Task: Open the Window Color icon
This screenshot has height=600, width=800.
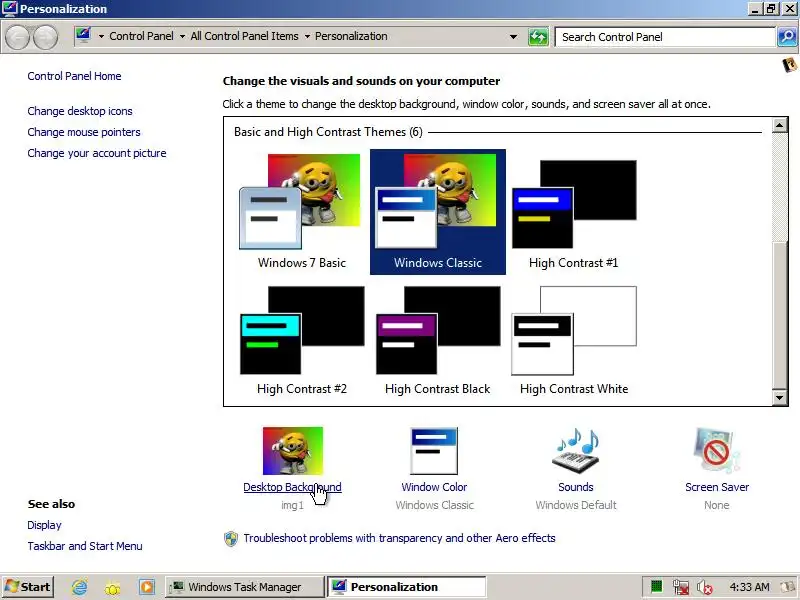Action: [434, 451]
